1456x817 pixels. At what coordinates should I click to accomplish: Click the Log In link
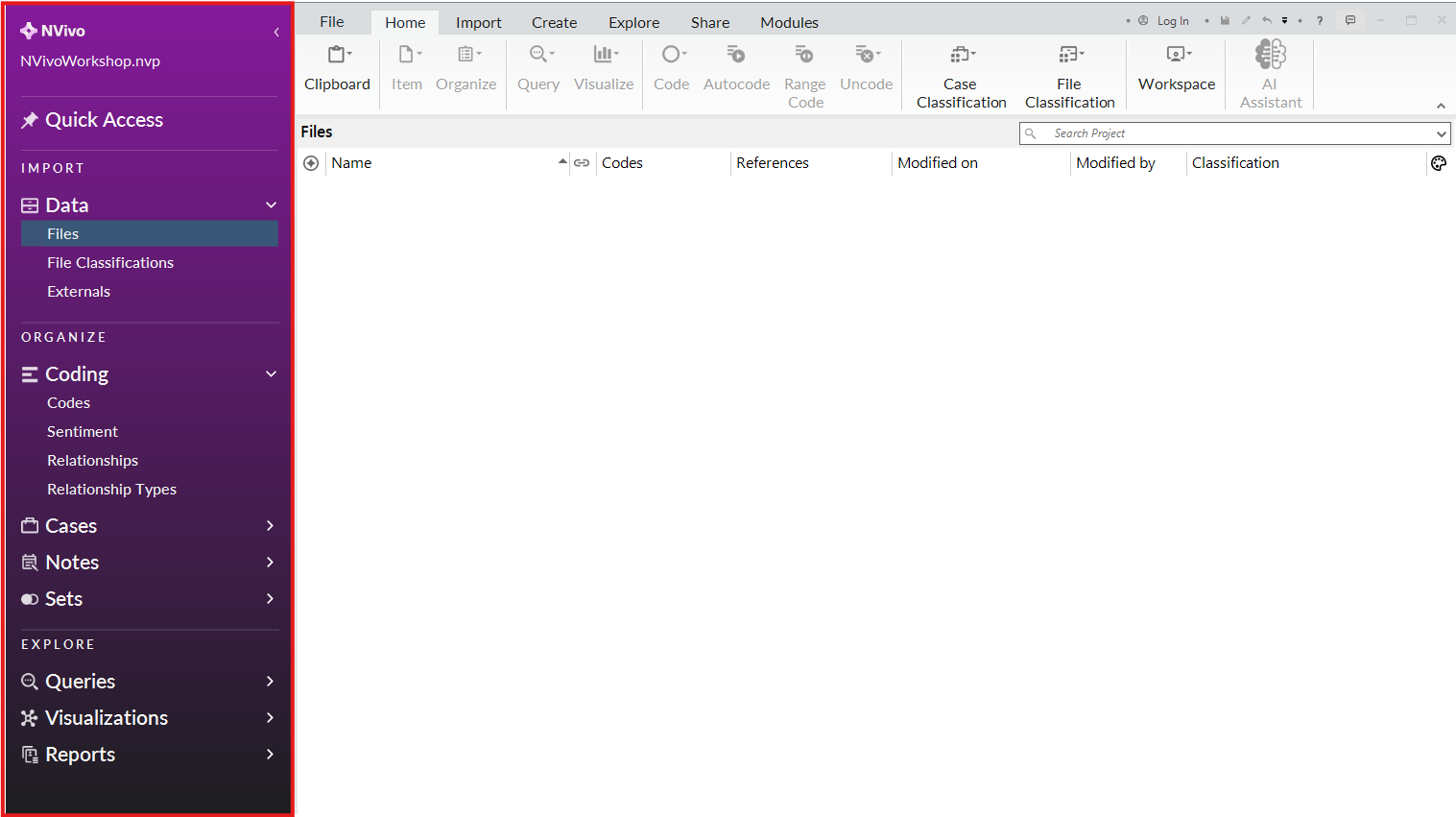click(x=1173, y=21)
